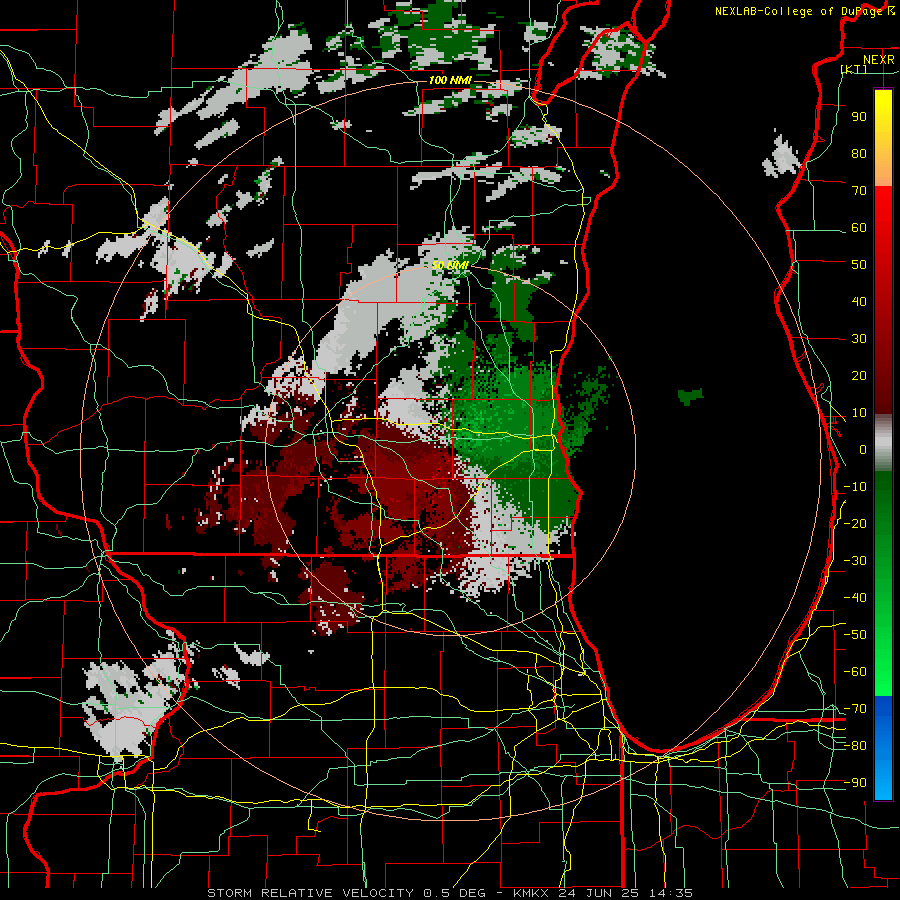The width and height of the screenshot is (900, 900).
Task: Click the 50 NMI range ring label
Action: (x=450, y=265)
